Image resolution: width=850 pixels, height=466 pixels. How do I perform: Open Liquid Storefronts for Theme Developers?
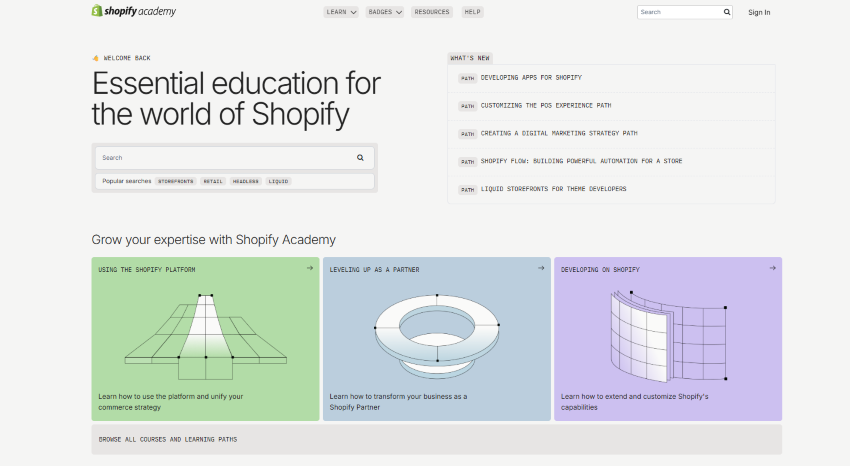pyautogui.click(x=553, y=189)
